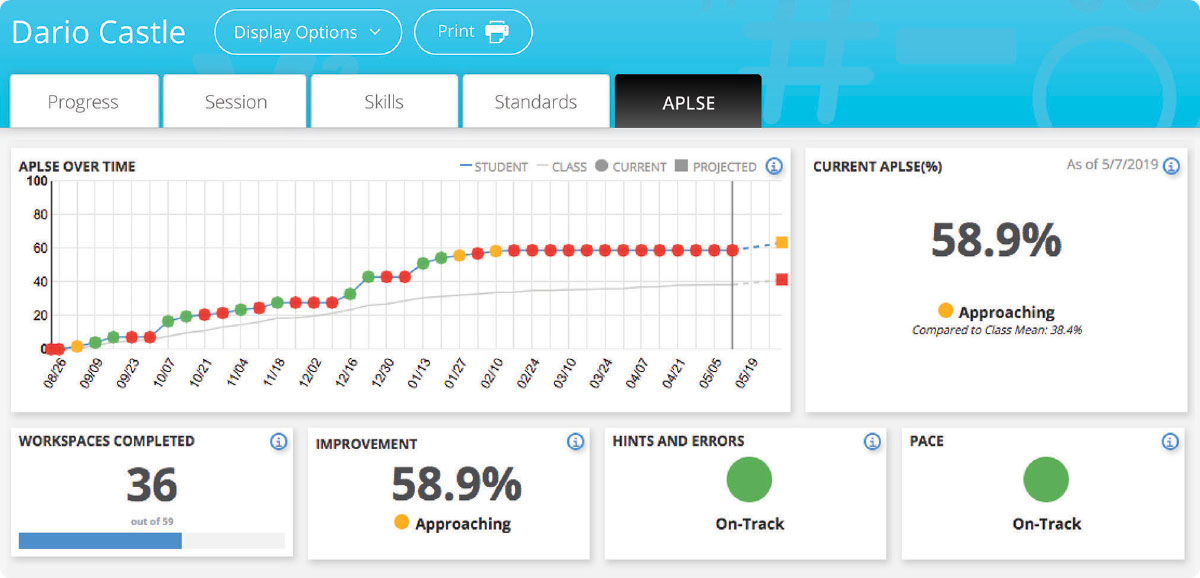1200x578 pixels.
Task: Click the green Hints and Errors status circle
Action: (749, 479)
